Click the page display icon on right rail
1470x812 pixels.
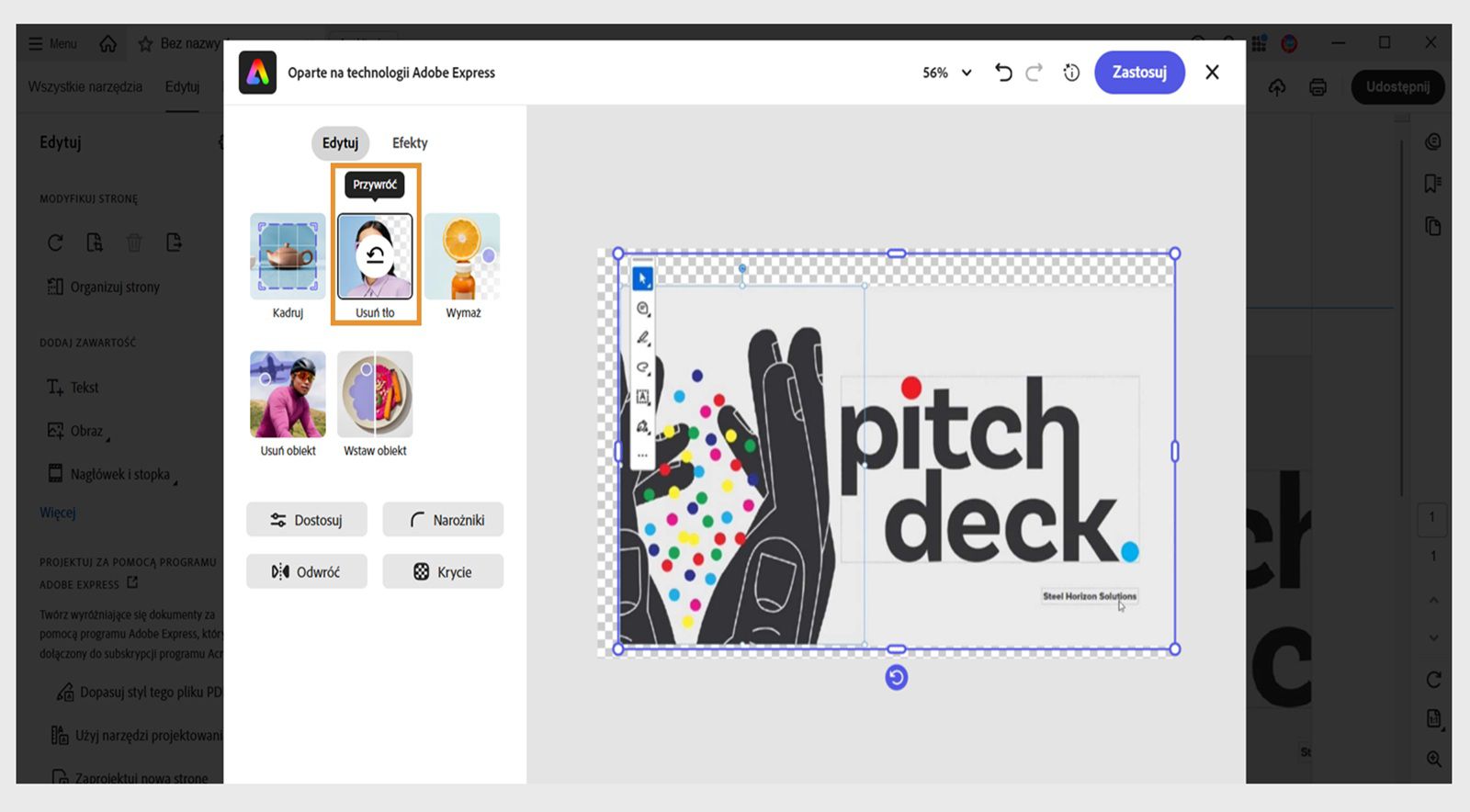pos(1433,718)
